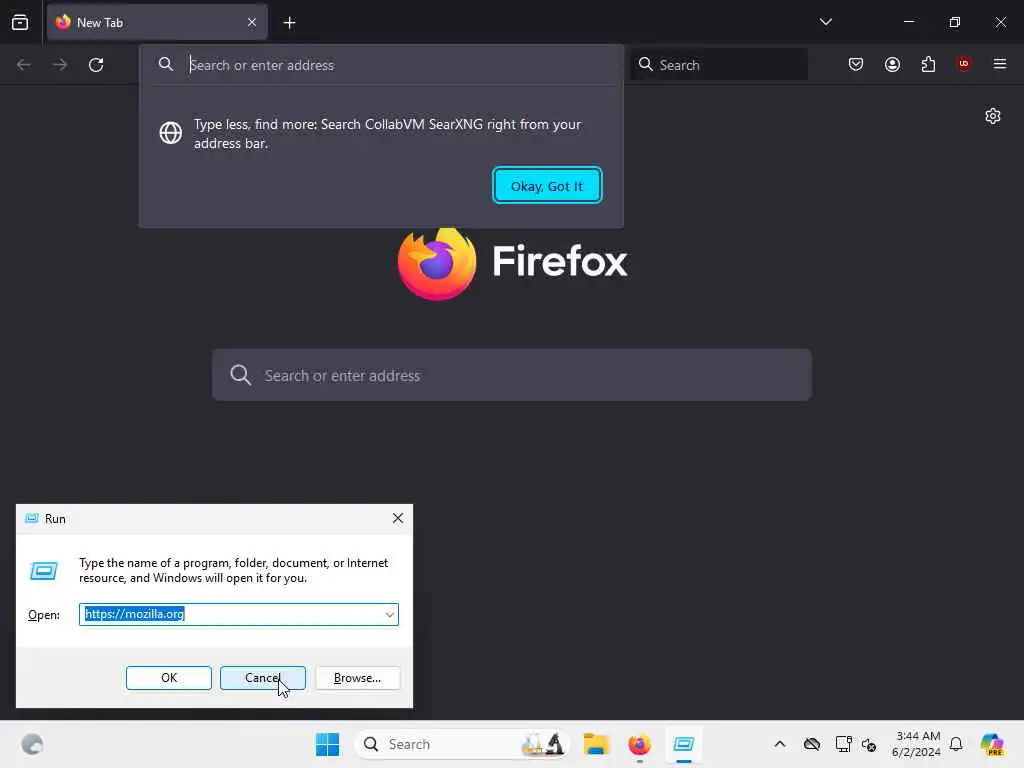This screenshot has height=768, width=1024.
Task: Close the New Tab tab
Action: pos(251,22)
